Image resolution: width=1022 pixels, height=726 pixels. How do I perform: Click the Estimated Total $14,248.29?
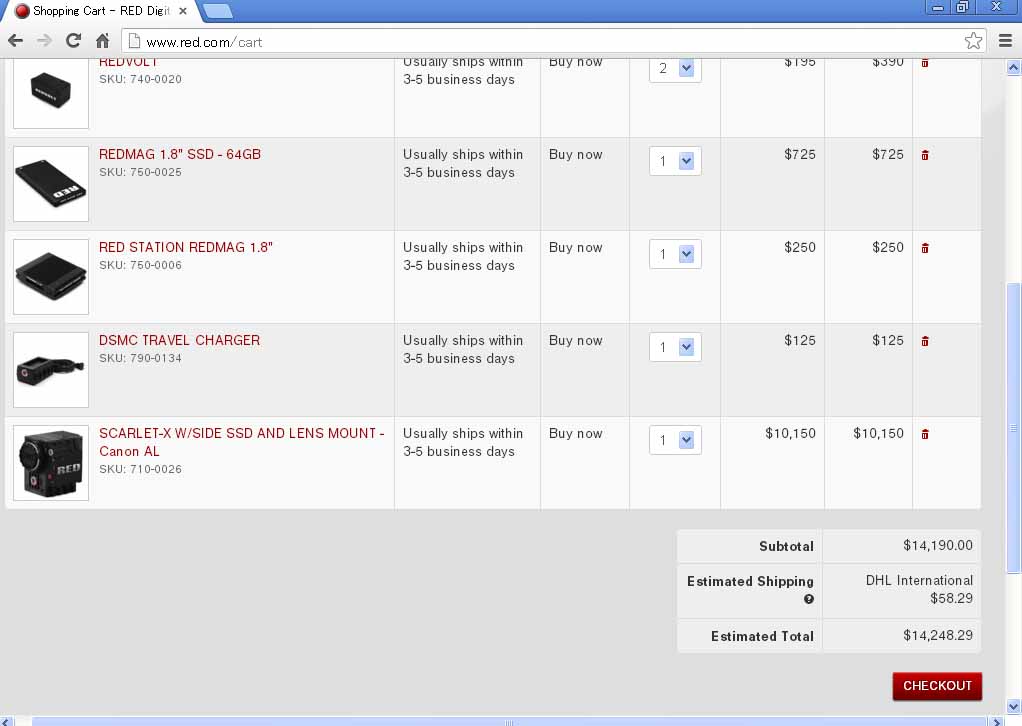(937, 635)
